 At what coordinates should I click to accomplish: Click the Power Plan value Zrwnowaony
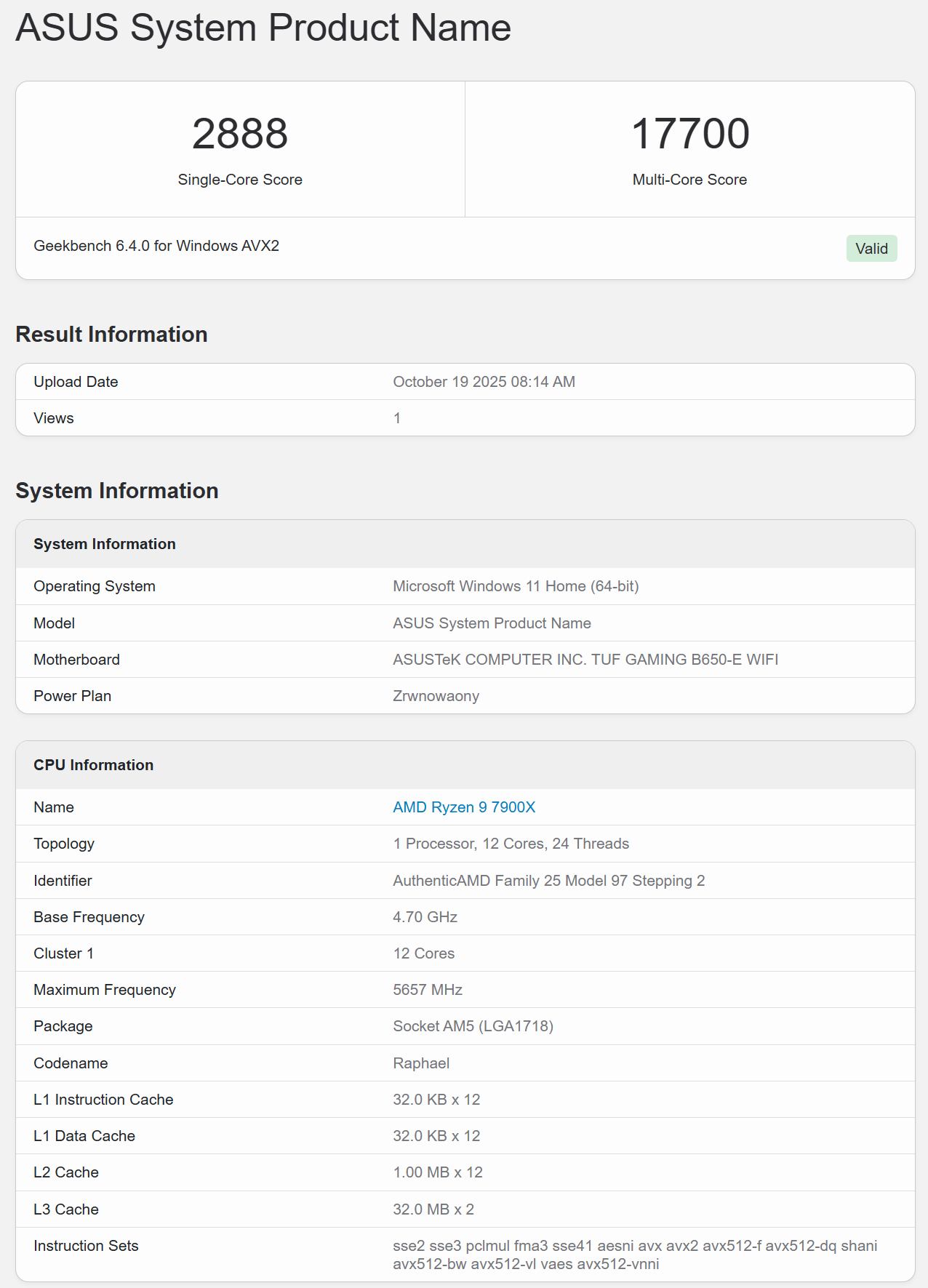click(436, 696)
